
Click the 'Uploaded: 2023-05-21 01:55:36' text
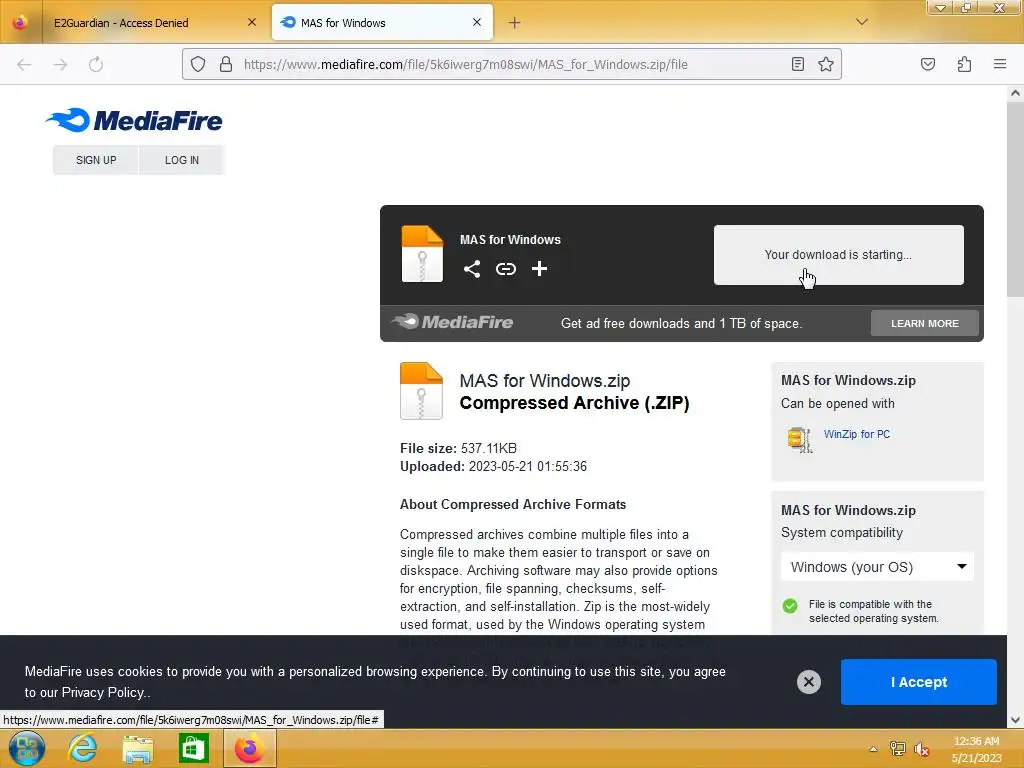point(493,466)
